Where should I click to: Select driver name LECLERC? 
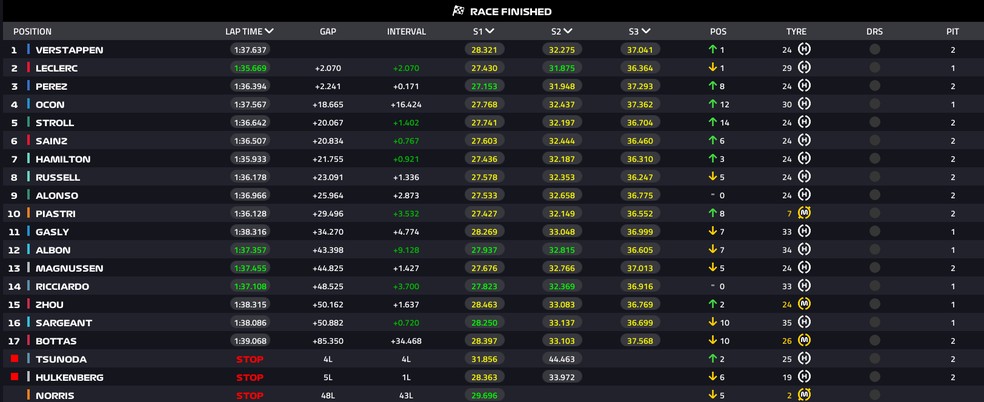(56, 68)
